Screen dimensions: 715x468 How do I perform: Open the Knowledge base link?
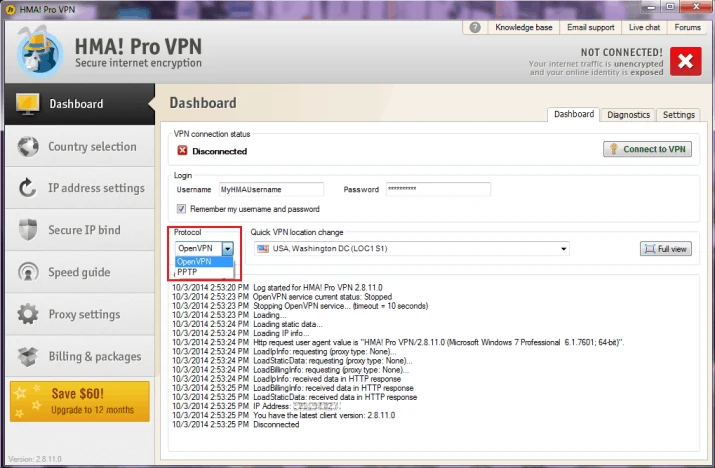pyautogui.click(x=523, y=27)
